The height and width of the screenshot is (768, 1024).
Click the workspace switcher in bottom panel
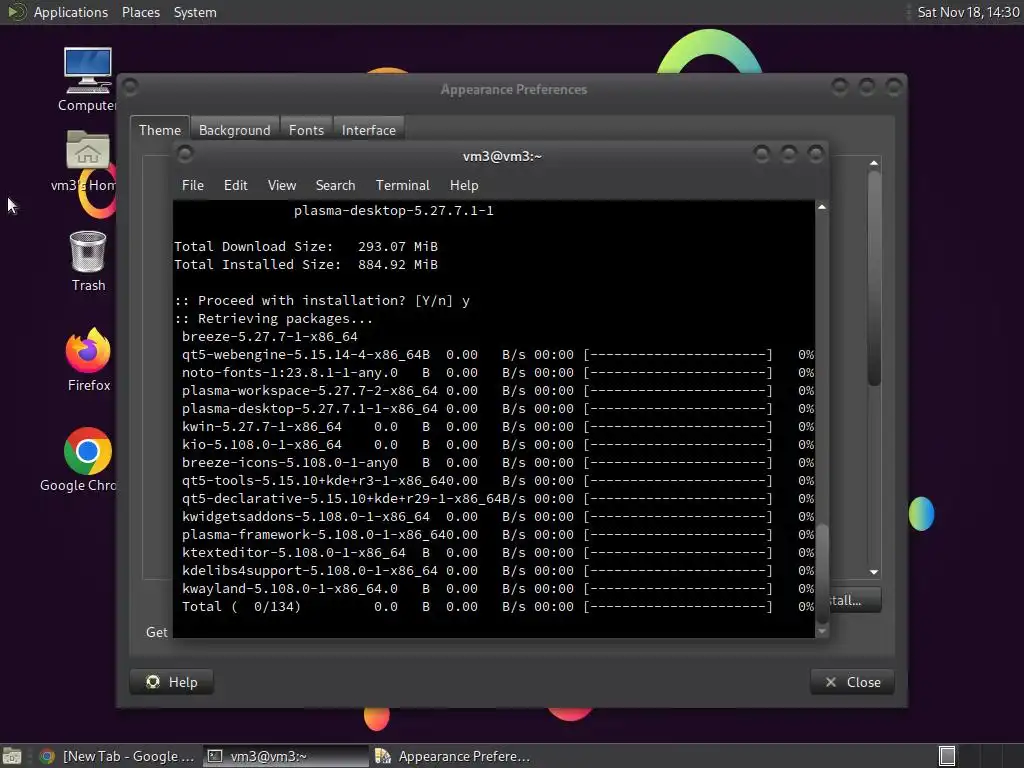point(947,756)
